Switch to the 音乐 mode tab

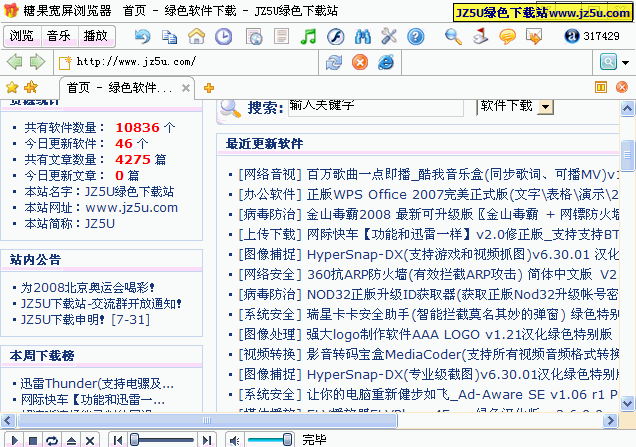click(x=59, y=36)
